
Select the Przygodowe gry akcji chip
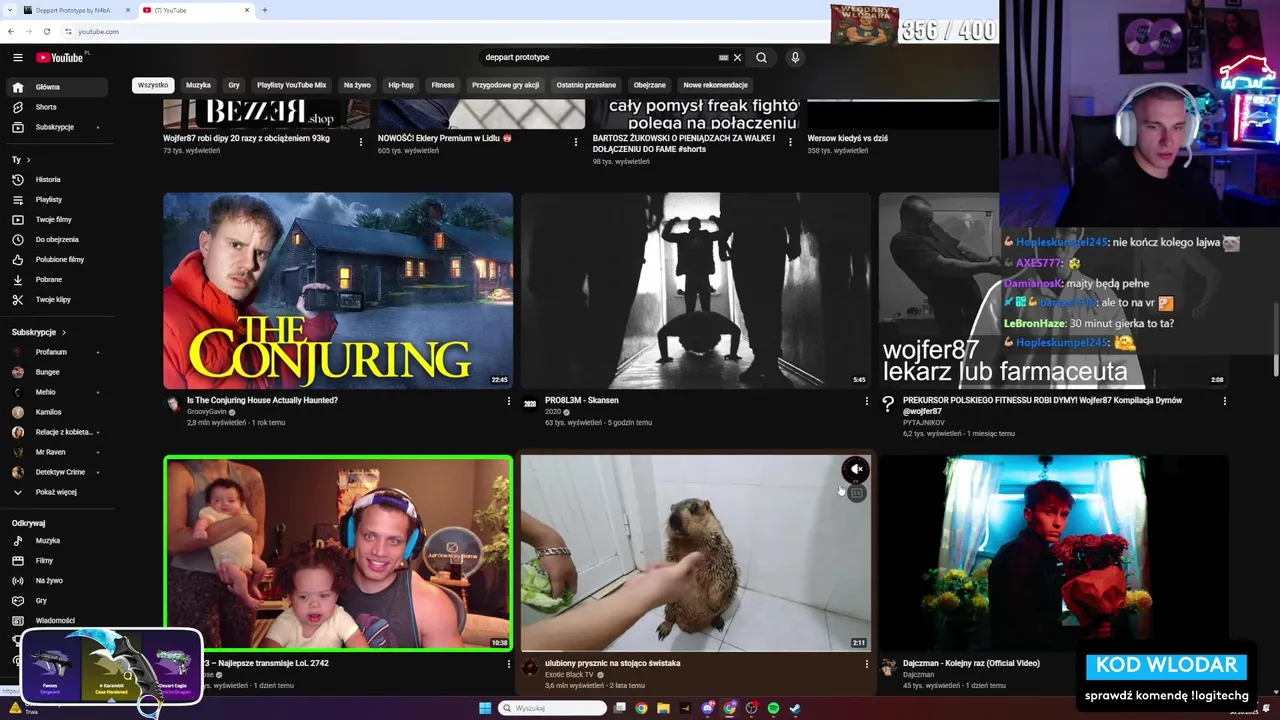click(x=505, y=85)
